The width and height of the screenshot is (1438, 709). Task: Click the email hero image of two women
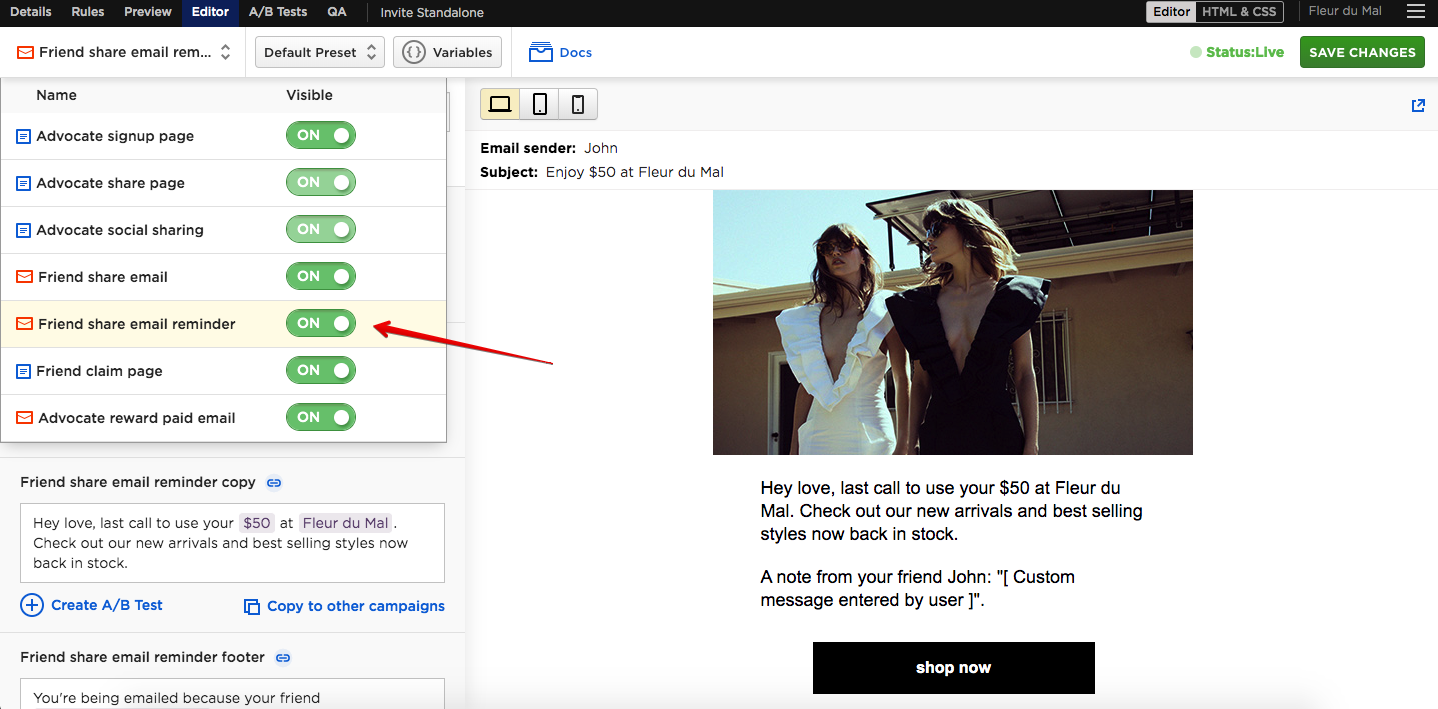click(x=953, y=322)
